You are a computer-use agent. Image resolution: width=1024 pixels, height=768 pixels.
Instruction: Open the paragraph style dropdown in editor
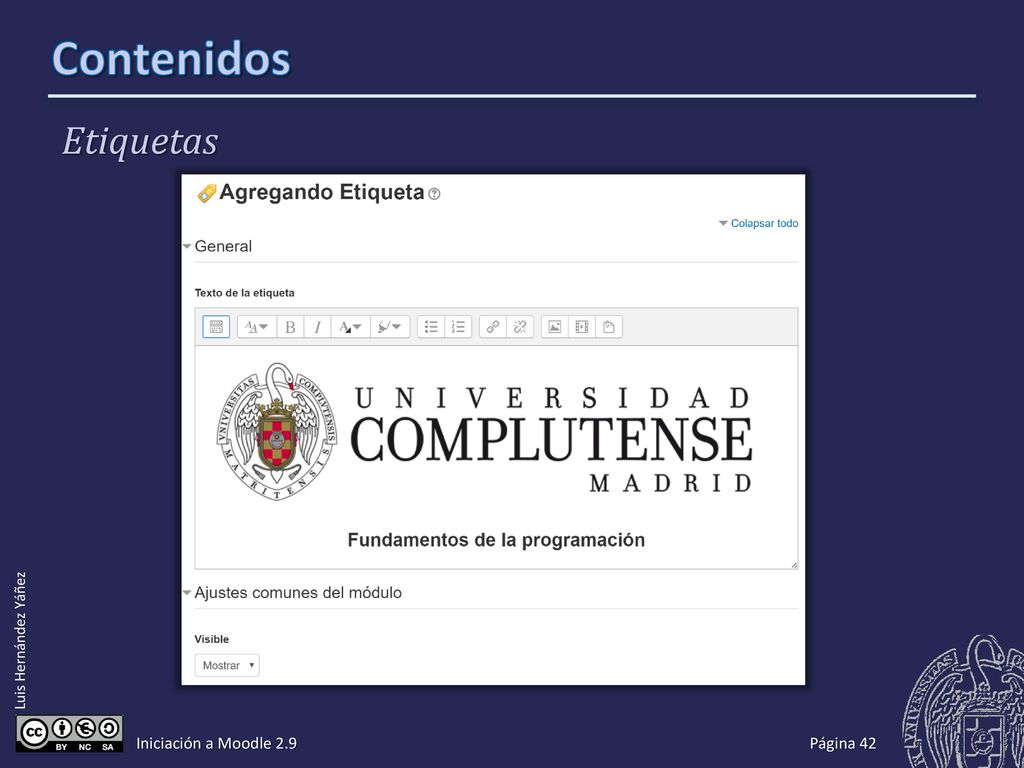point(257,327)
